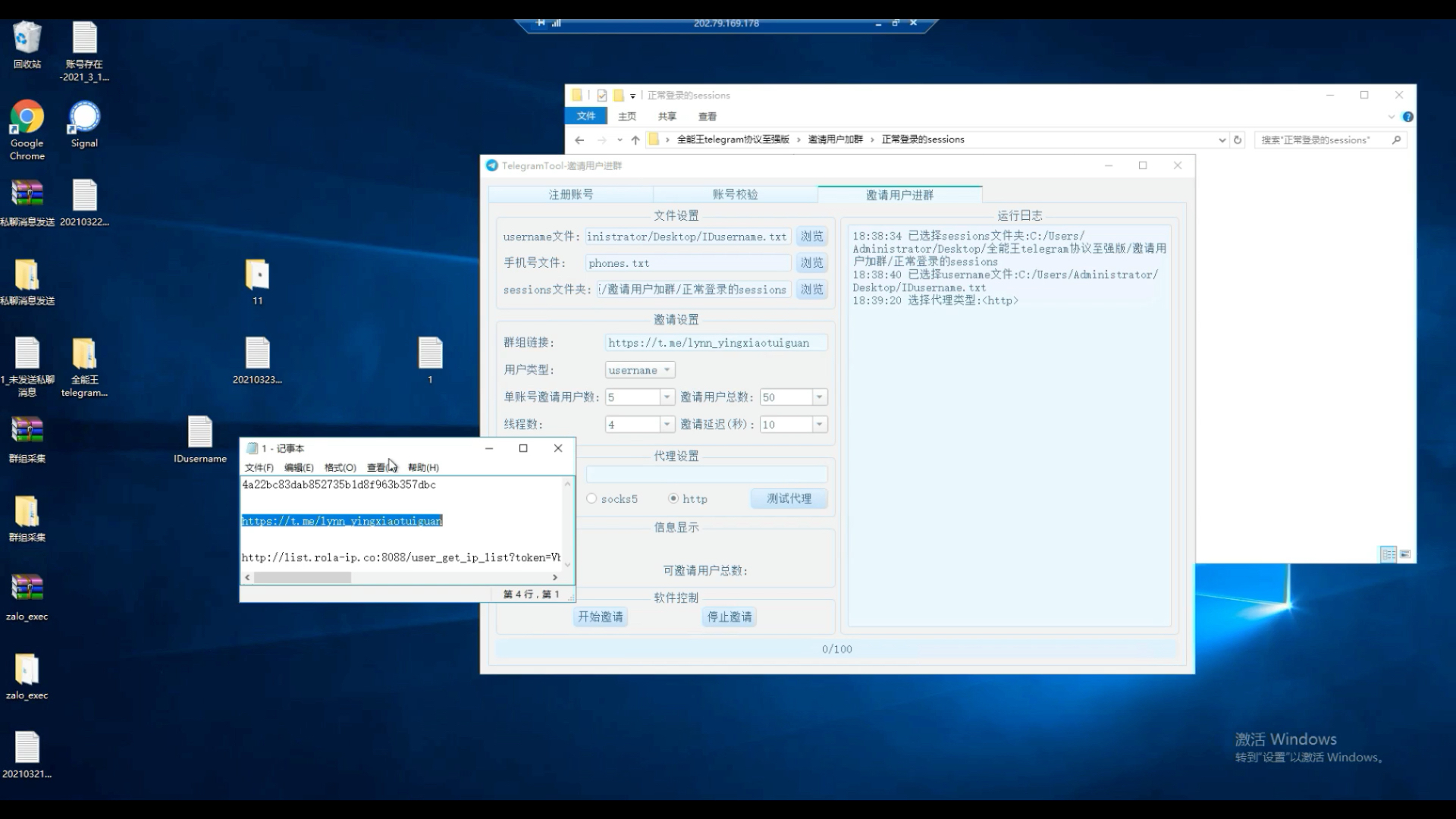Click highlighted Telegram group link in Notepad

pyautogui.click(x=341, y=521)
